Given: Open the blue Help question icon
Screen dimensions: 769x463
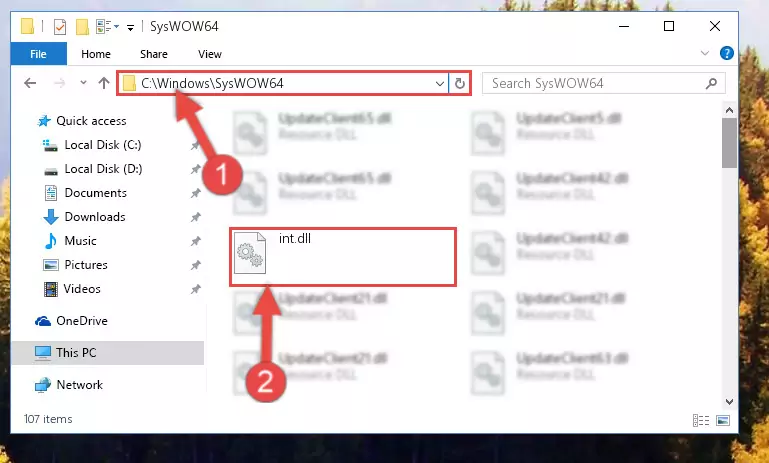Looking at the screenshot, I should tap(726, 53).
